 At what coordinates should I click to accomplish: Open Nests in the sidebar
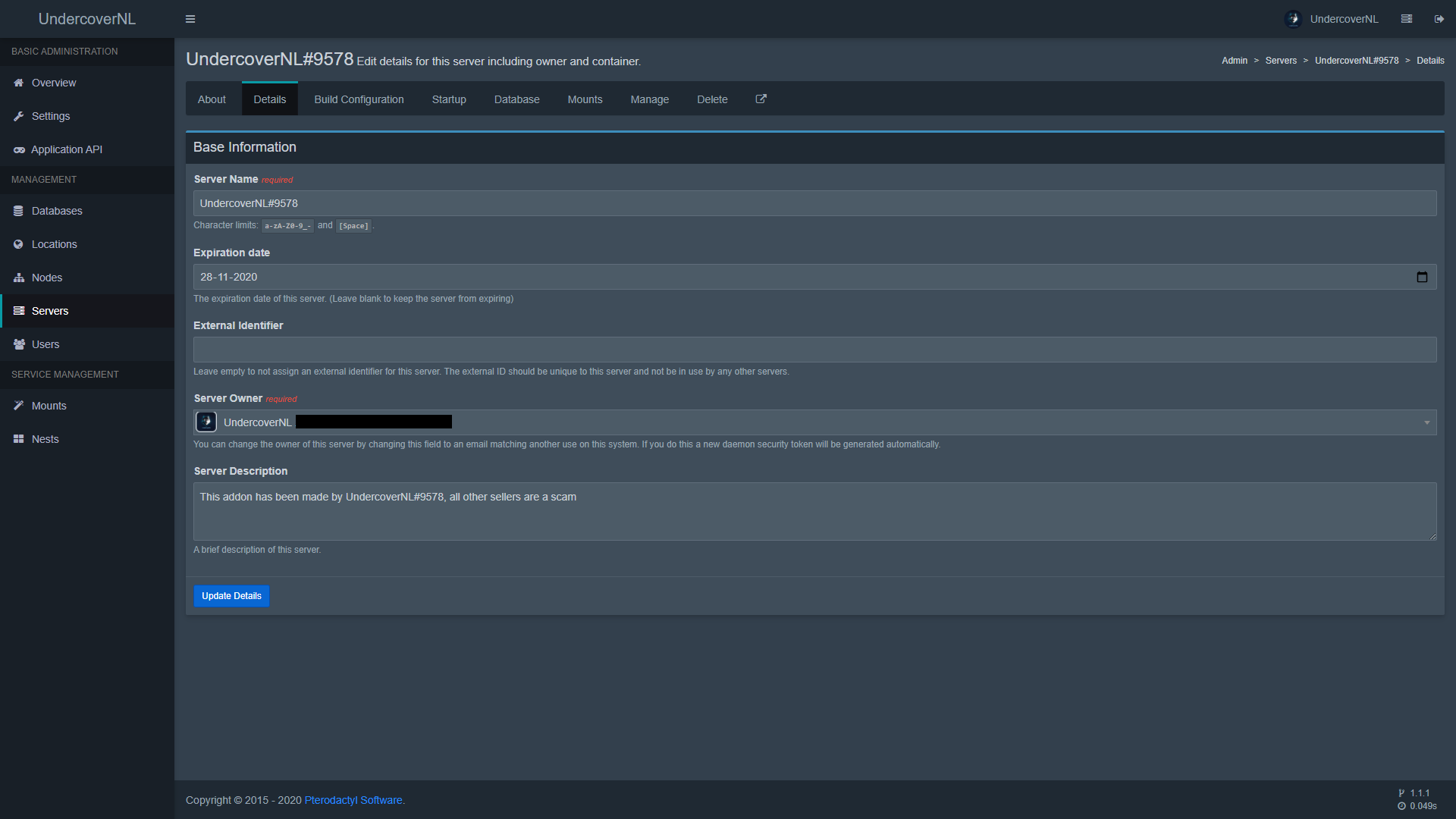click(87, 439)
